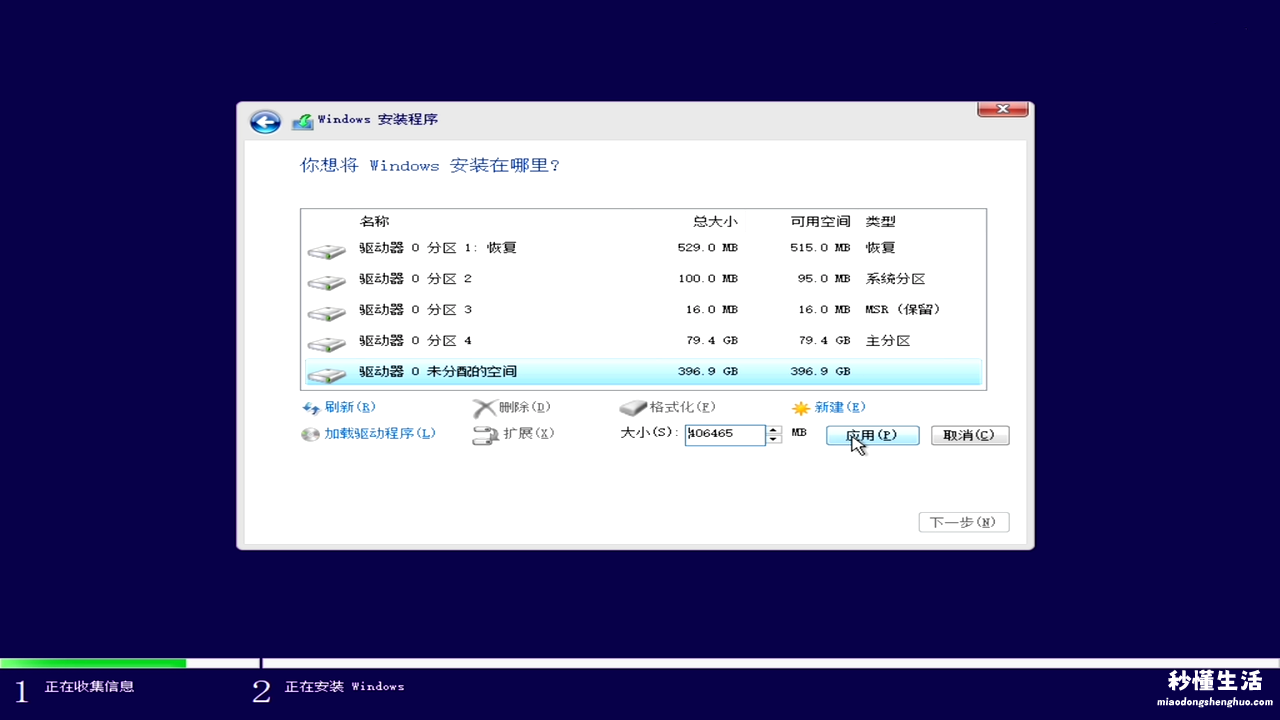
Task: Click the 加载驱动程序 disc icon
Action: point(311,435)
